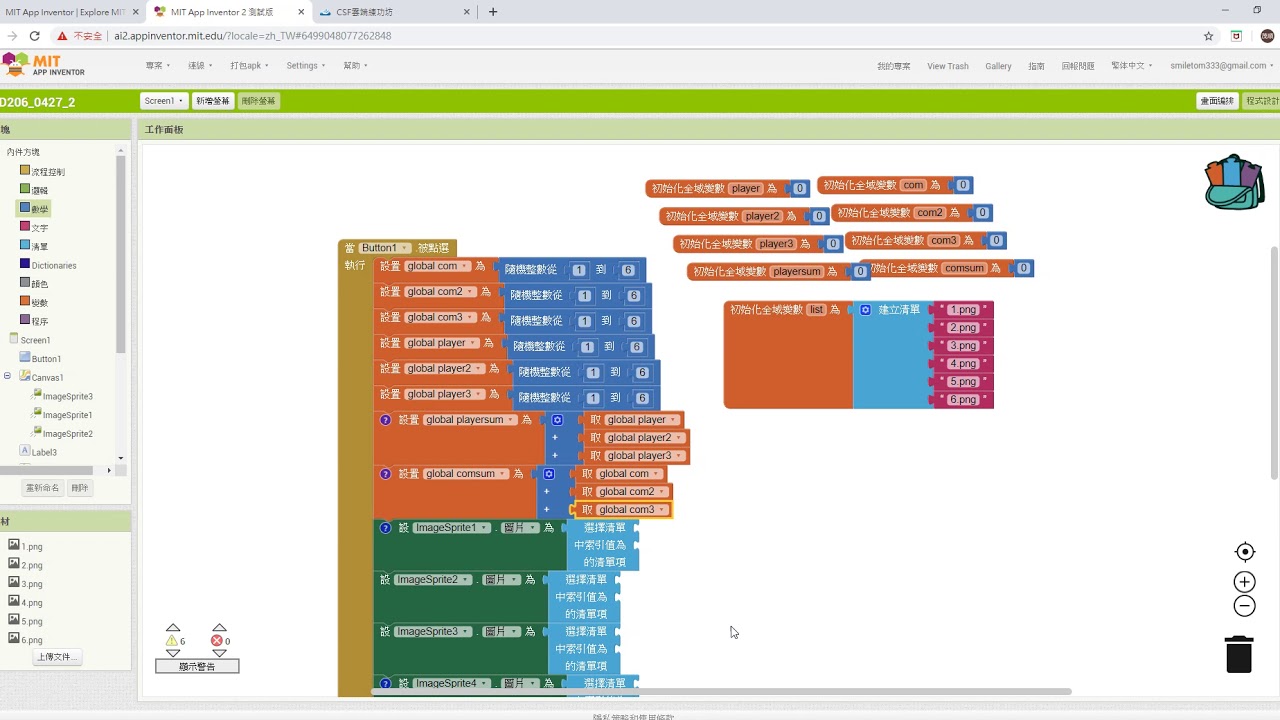The height and width of the screenshot is (720, 1280).
Task: Select the 數學 math blocks category
Action: [33, 209]
